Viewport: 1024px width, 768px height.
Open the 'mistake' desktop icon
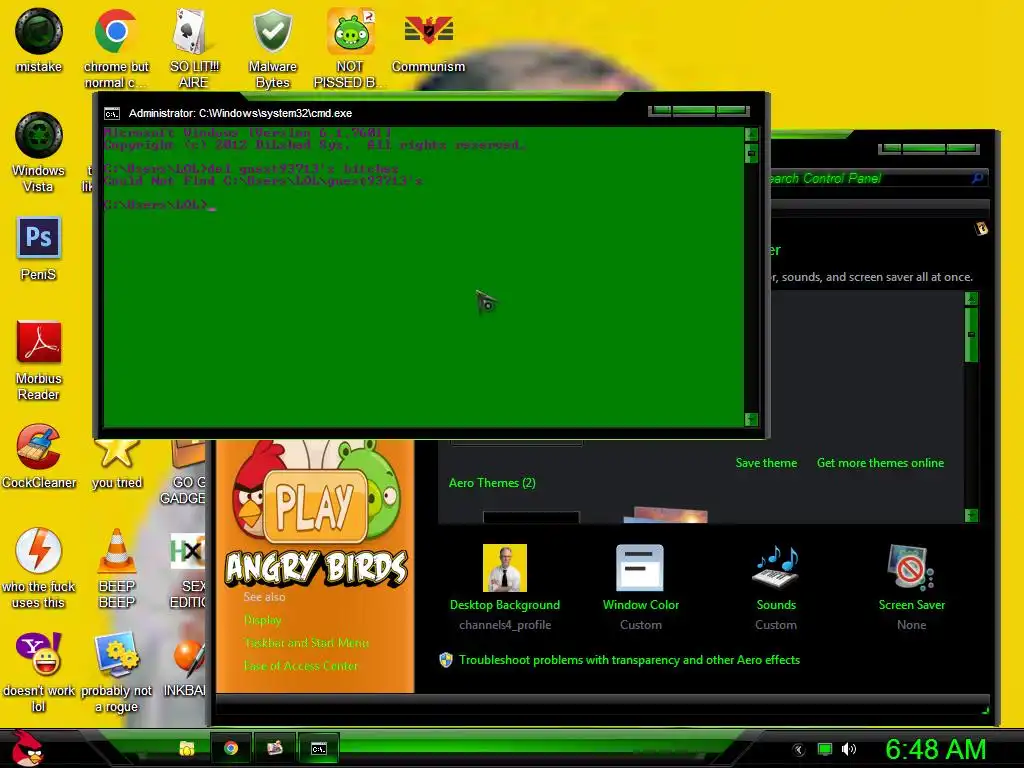click(x=39, y=41)
